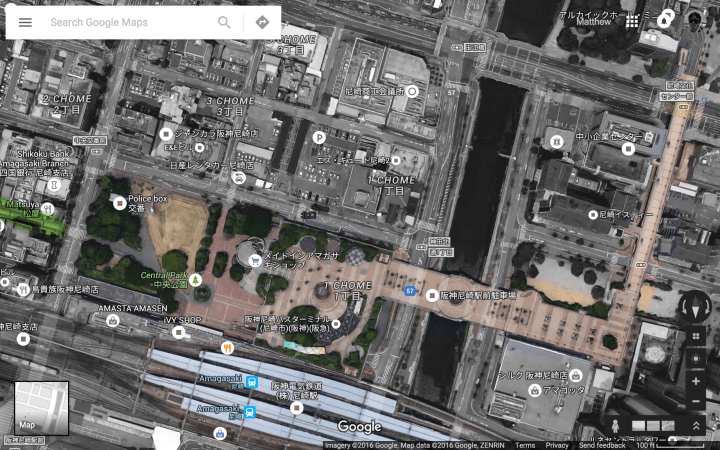Click Send feedback link
Viewport: 720px width, 450px height.
(602, 445)
